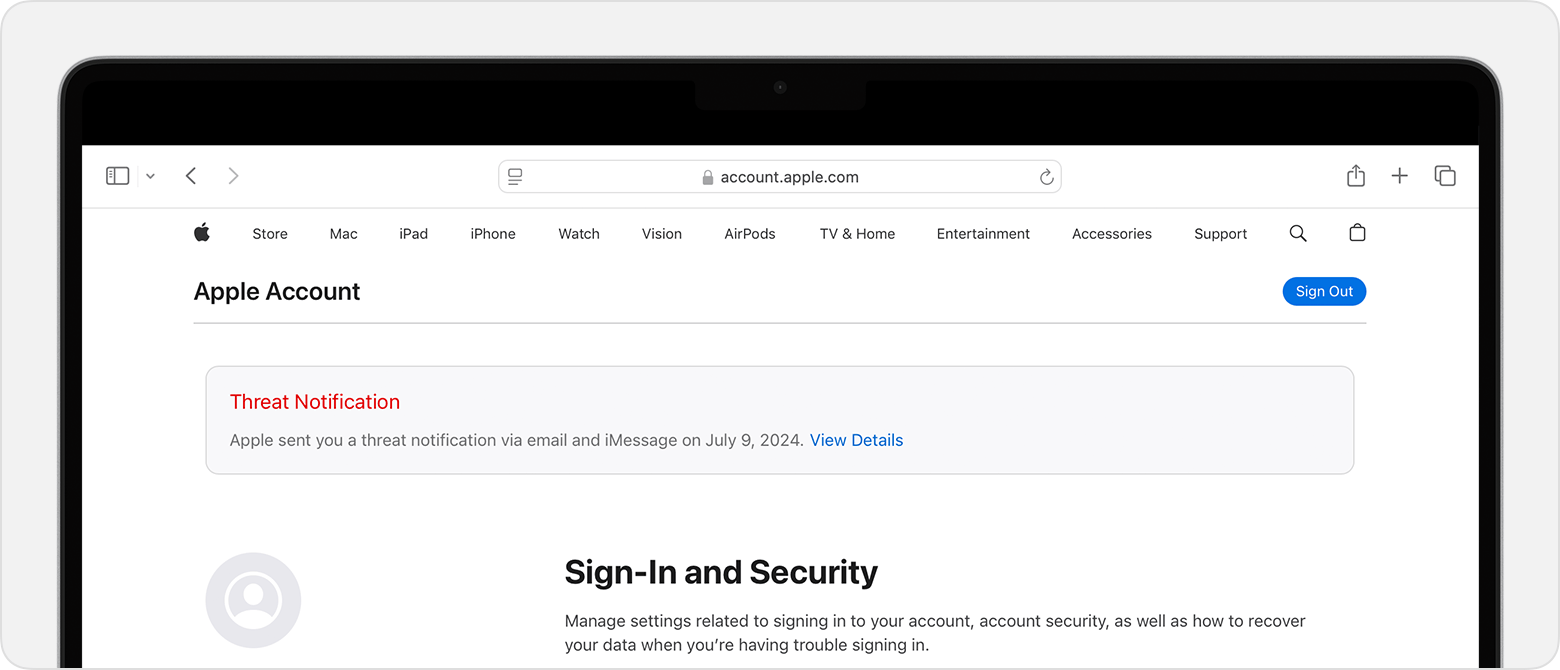
Task: Open the Support section
Action: (x=1220, y=233)
